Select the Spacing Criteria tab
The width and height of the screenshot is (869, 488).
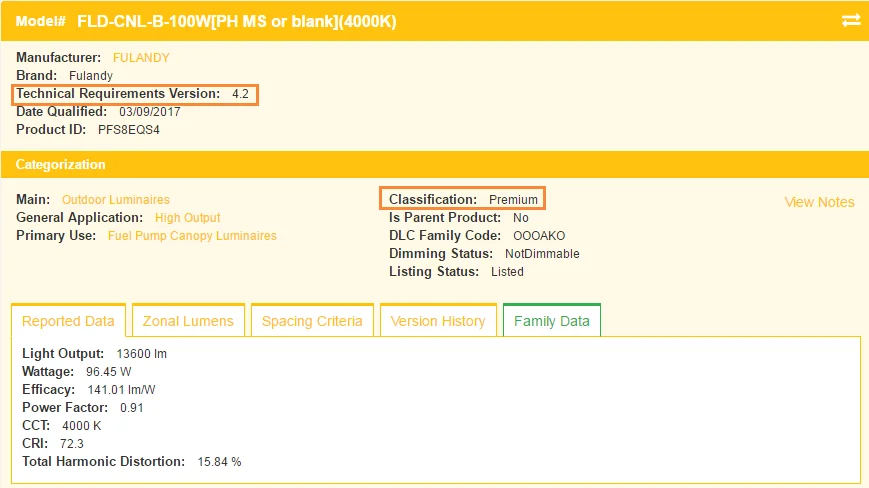[x=312, y=321]
